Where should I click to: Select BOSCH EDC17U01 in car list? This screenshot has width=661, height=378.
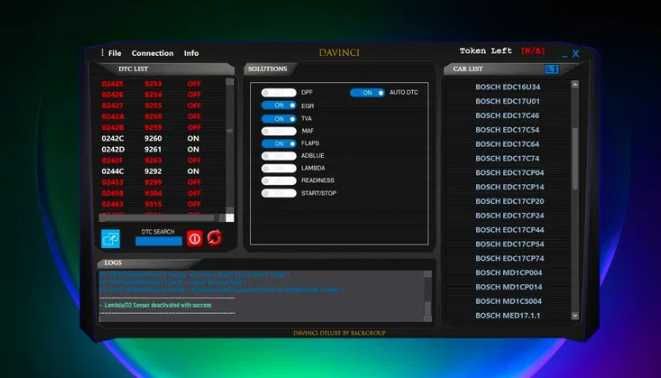[508, 101]
